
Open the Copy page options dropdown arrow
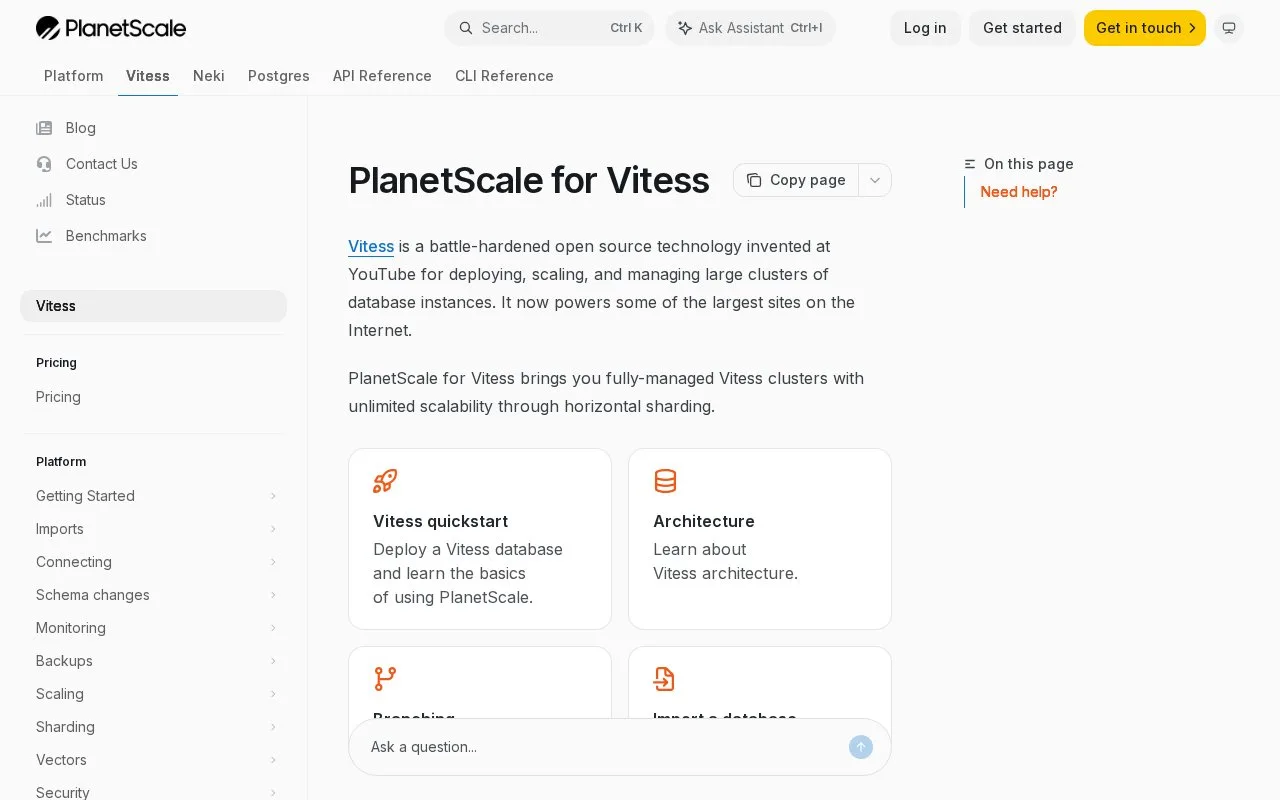coord(875,180)
